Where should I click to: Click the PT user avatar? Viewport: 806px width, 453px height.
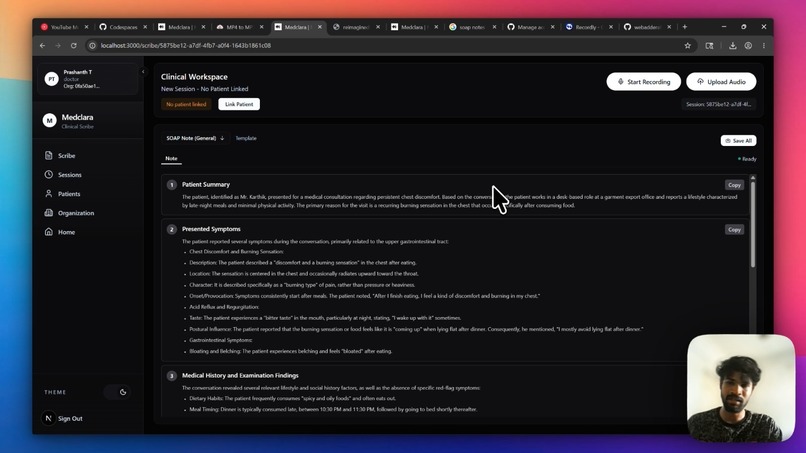coord(51,79)
